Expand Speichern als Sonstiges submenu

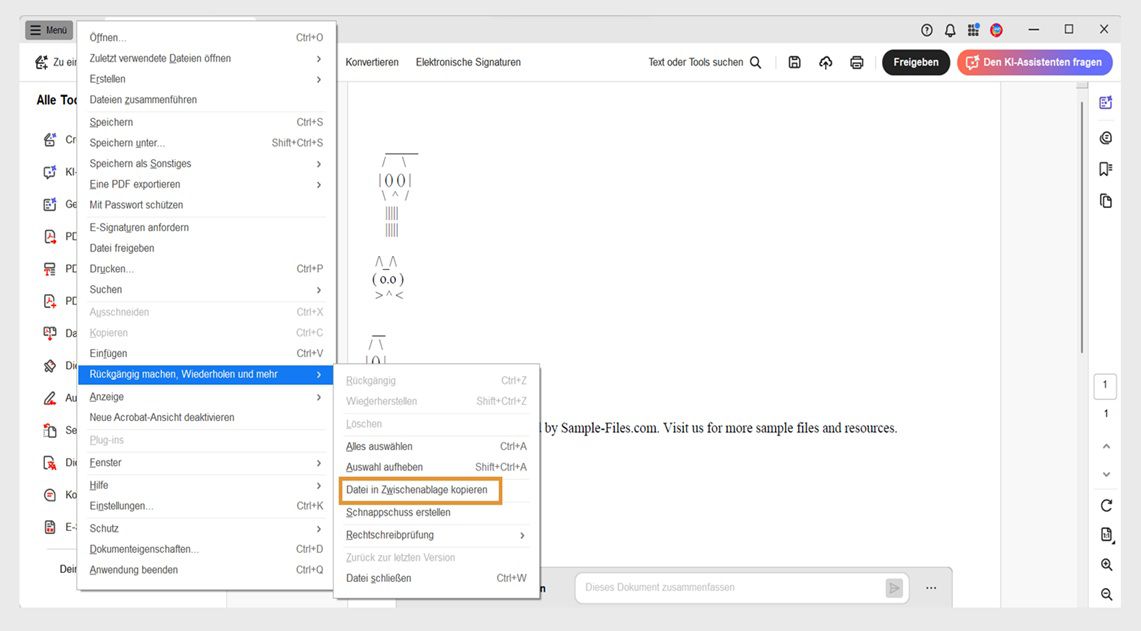[x=206, y=164]
